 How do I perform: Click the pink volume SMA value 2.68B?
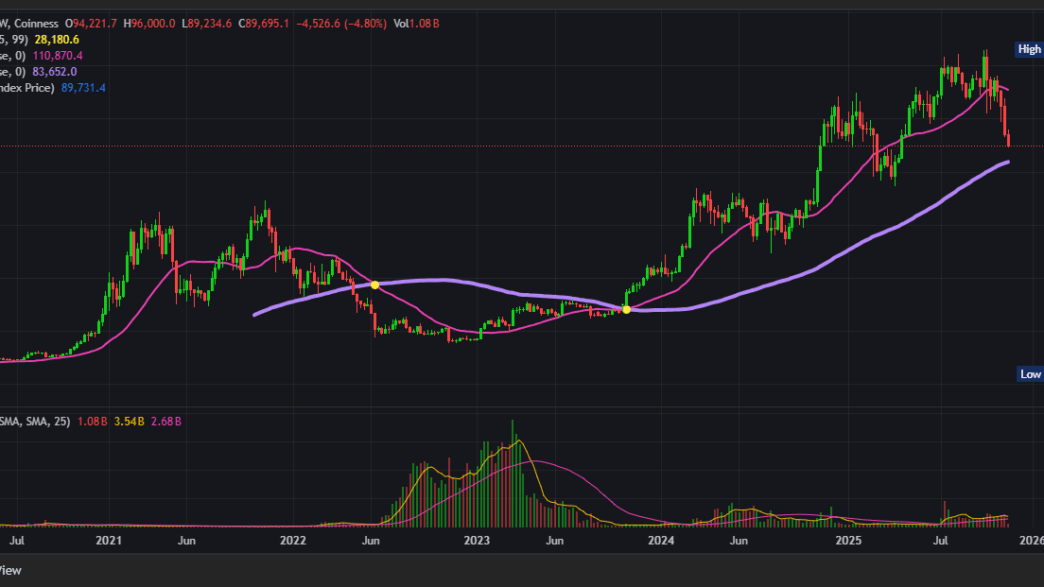coord(167,423)
